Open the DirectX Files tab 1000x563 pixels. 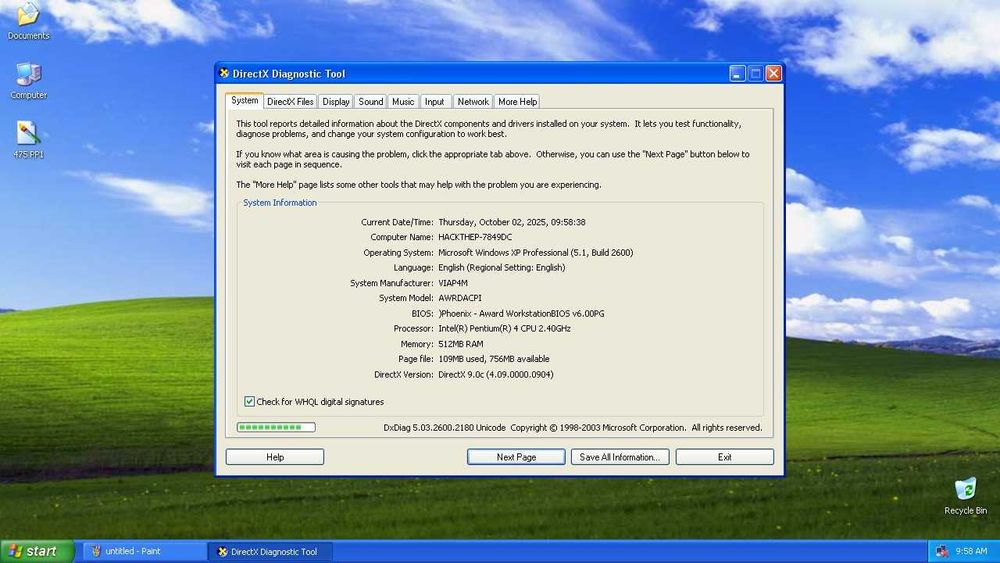(290, 101)
